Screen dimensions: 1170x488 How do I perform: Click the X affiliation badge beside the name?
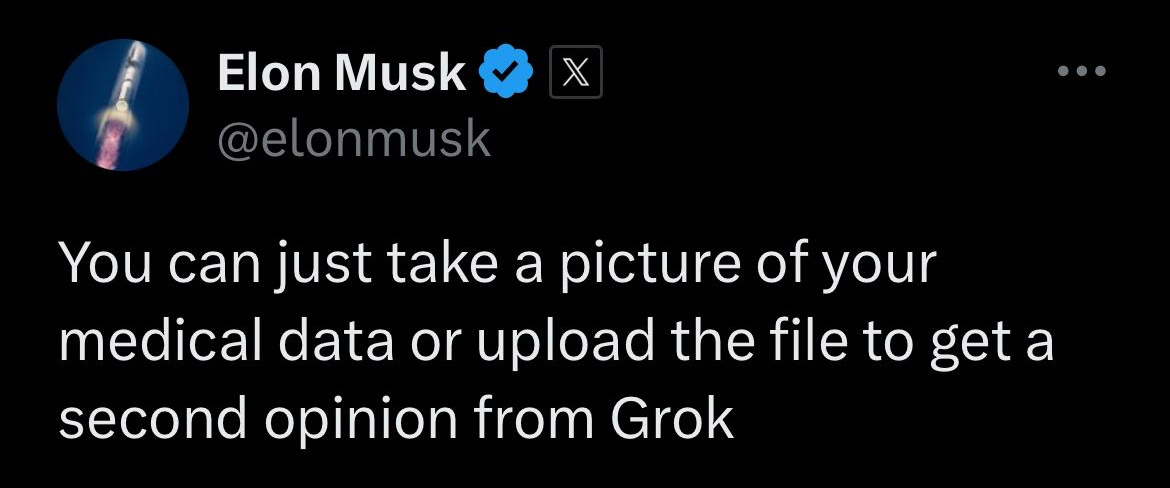coord(576,73)
